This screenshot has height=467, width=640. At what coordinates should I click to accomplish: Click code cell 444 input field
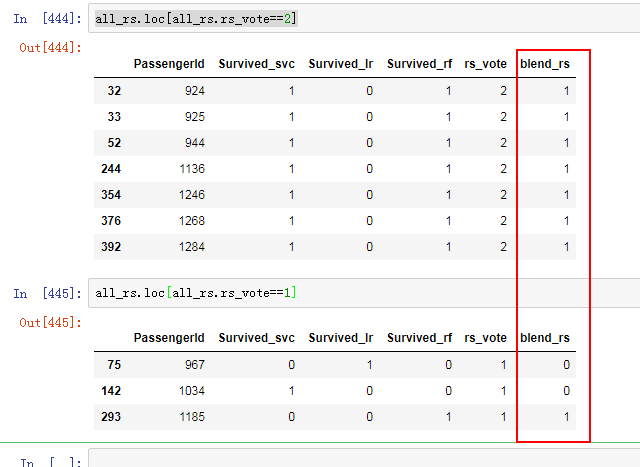(x=364, y=18)
